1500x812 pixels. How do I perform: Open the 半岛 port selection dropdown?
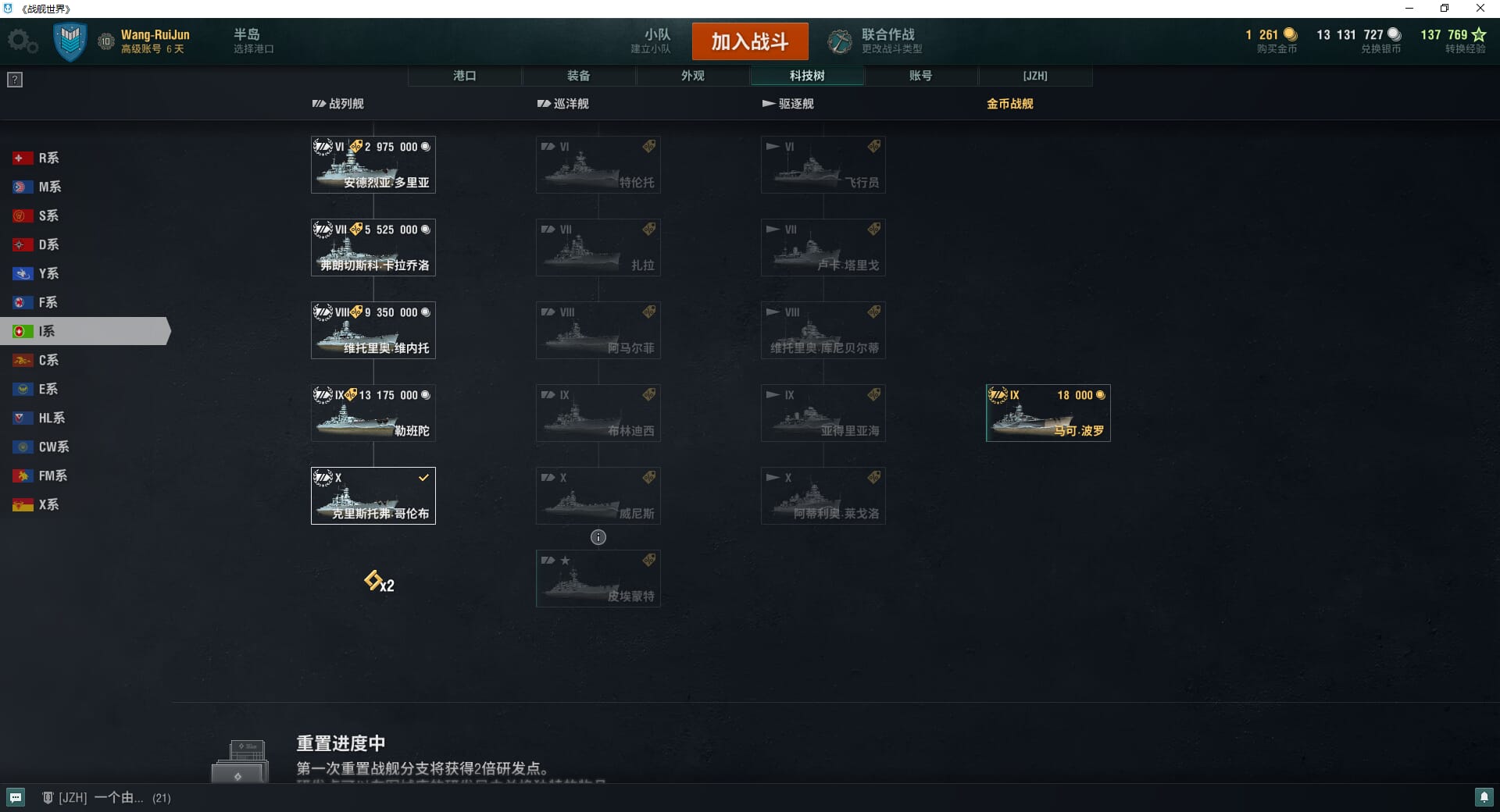[253, 41]
